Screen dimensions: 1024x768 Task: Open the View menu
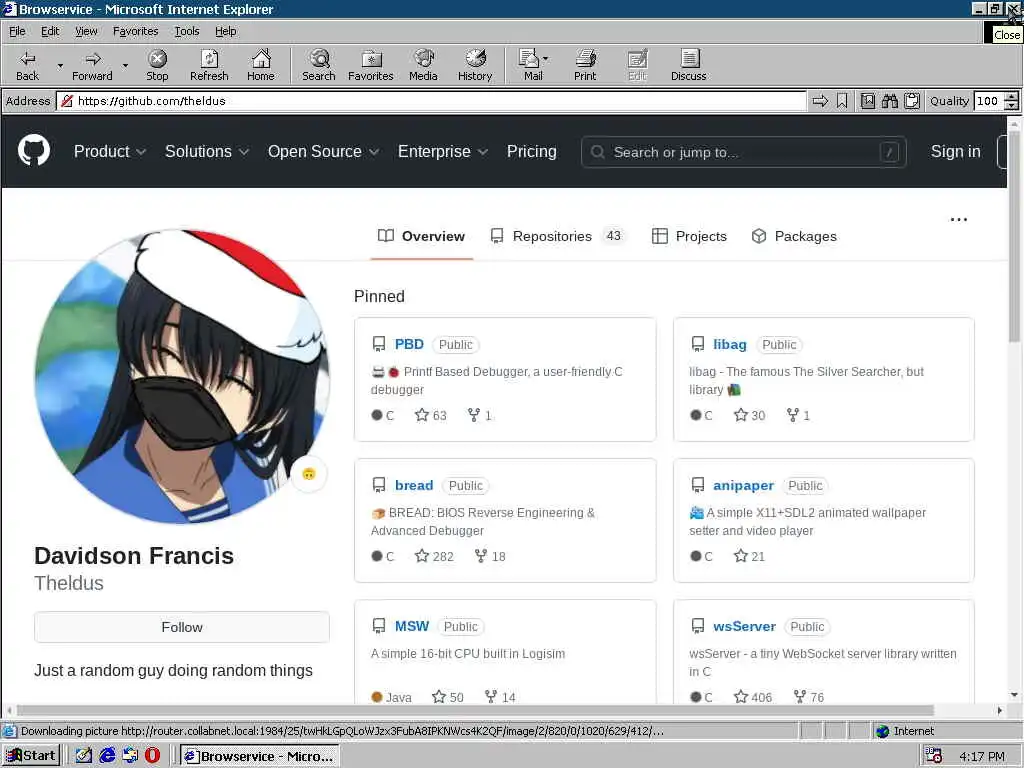[x=86, y=31]
